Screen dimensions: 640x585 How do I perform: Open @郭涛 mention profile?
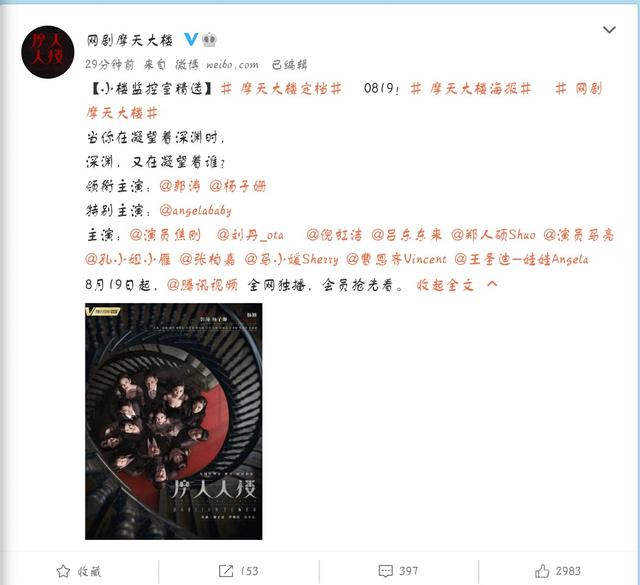pyautogui.click(x=180, y=186)
